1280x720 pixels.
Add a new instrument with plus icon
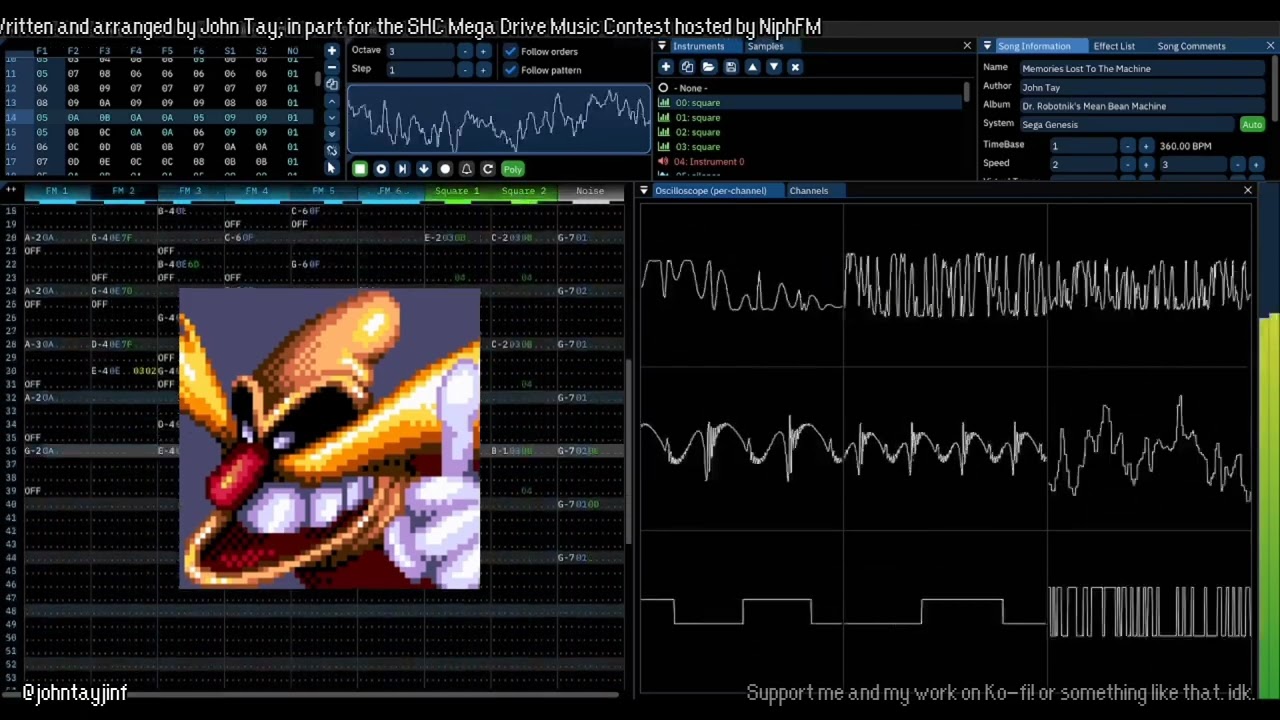(666, 67)
